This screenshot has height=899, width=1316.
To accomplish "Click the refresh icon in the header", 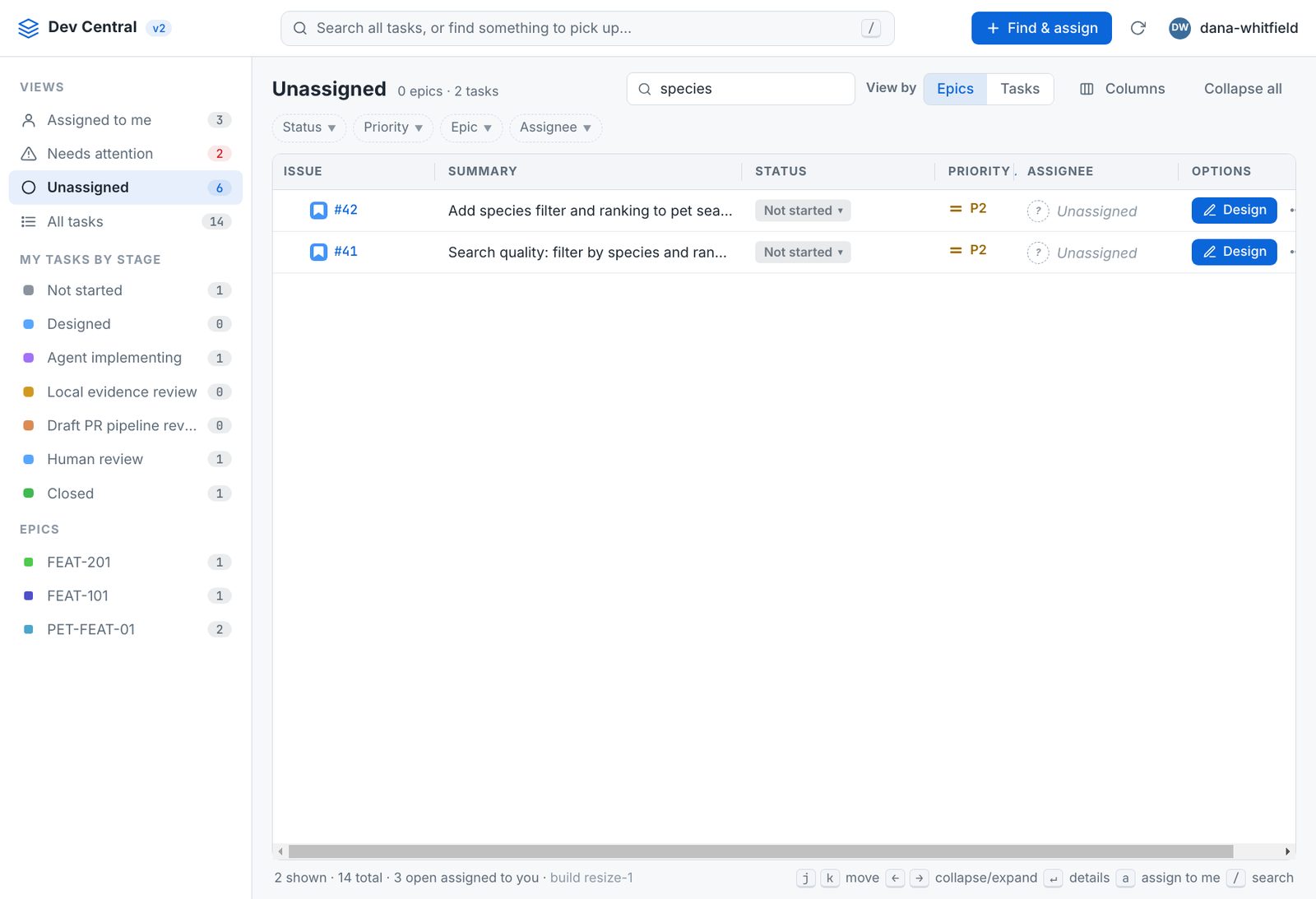I will 1138,28.
